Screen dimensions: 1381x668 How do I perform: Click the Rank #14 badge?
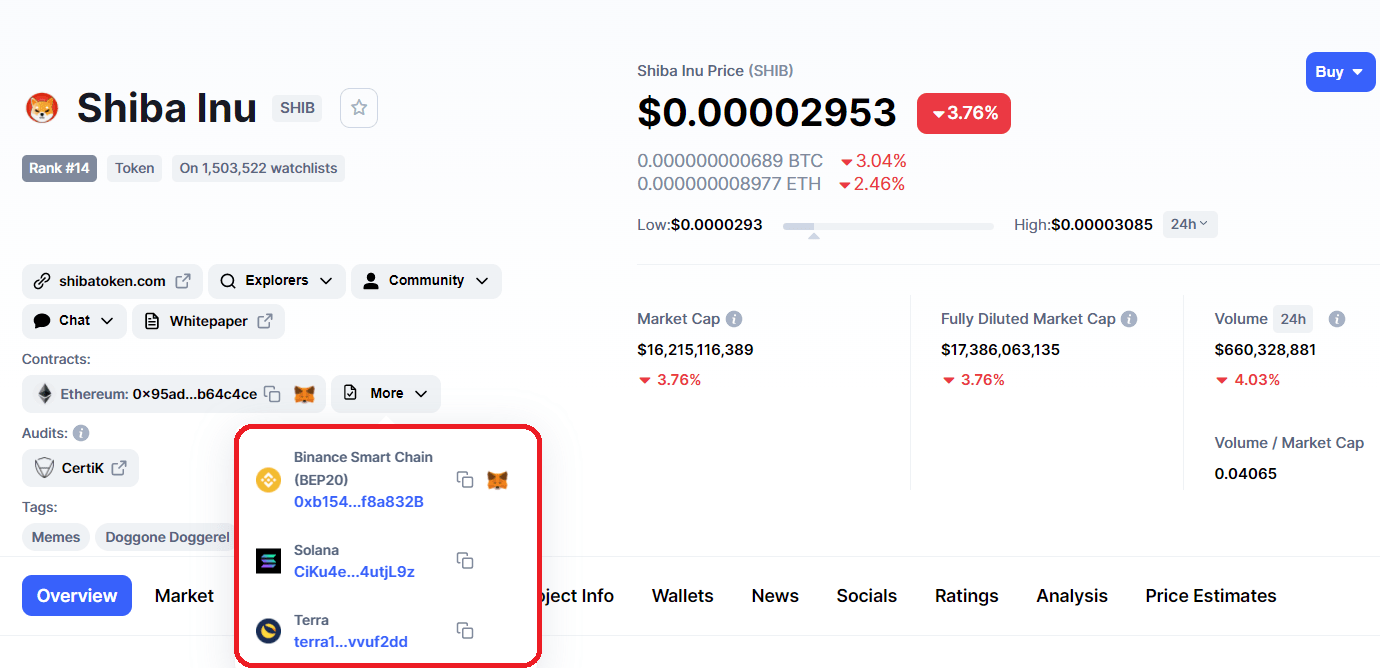click(x=59, y=168)
